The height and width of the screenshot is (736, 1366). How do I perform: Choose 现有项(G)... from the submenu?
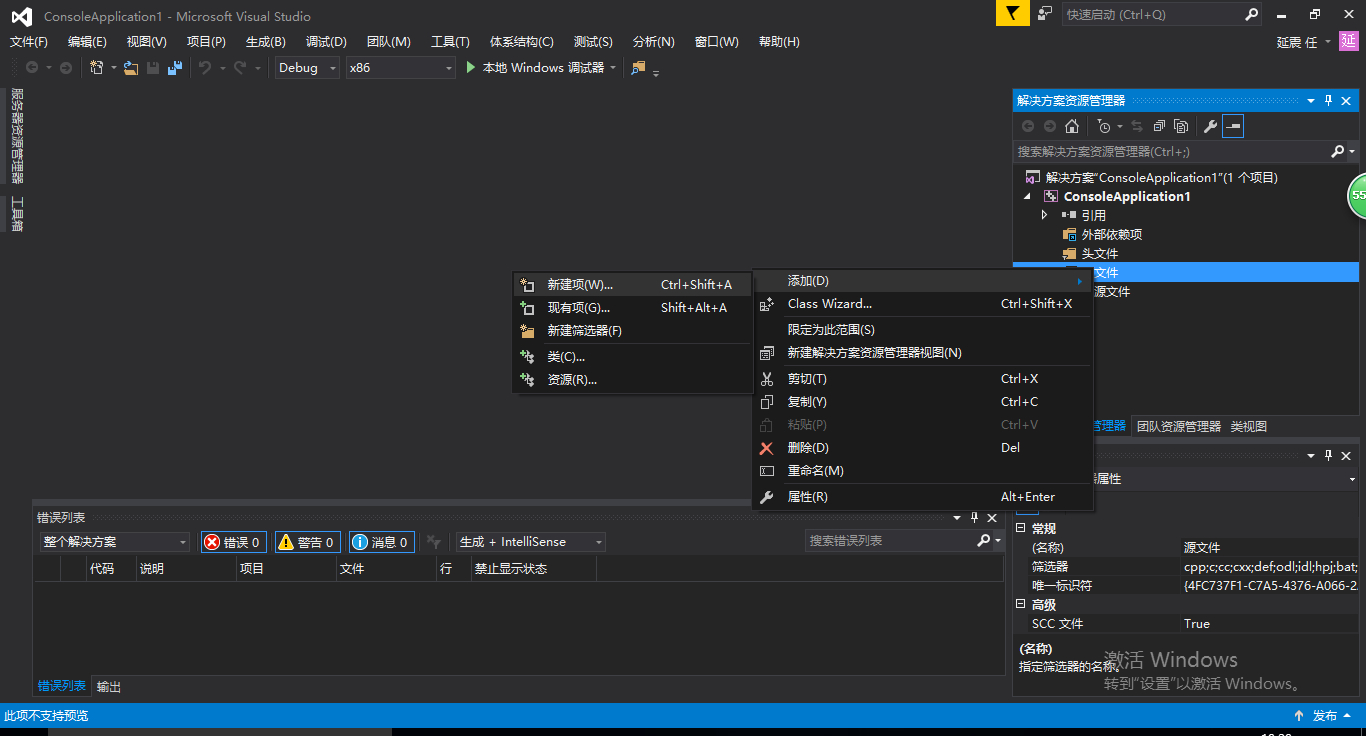click(632, 308)
